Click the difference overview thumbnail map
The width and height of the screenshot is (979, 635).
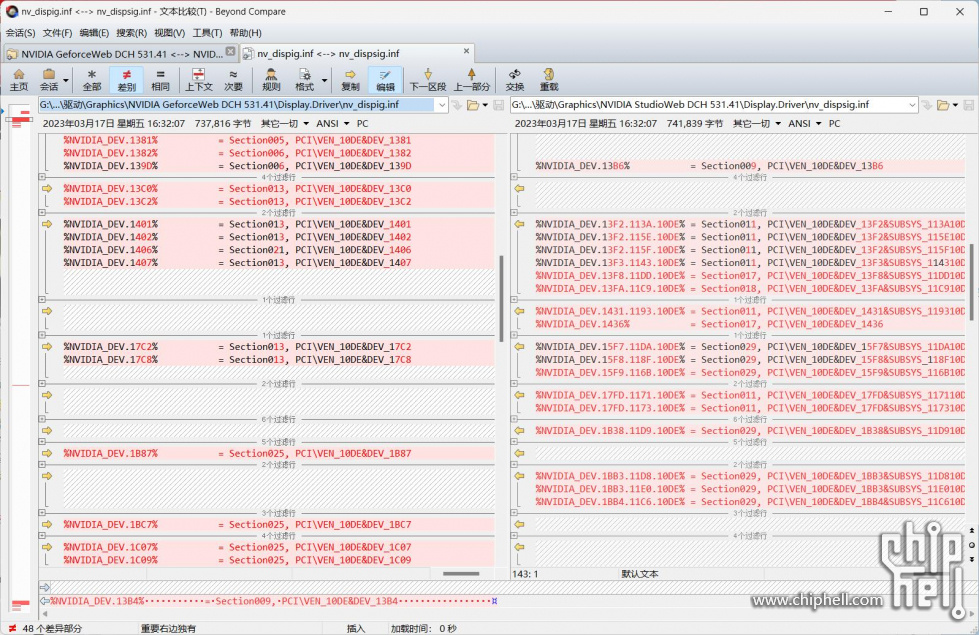coord(21,356)
